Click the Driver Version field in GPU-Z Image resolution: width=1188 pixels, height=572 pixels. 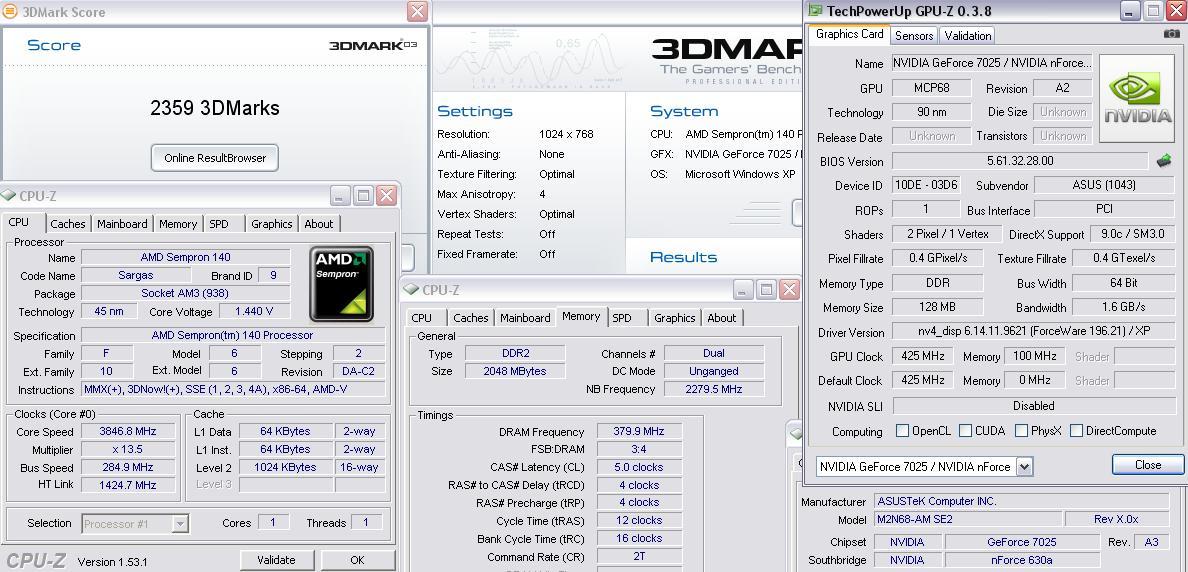click(1033, 332)
